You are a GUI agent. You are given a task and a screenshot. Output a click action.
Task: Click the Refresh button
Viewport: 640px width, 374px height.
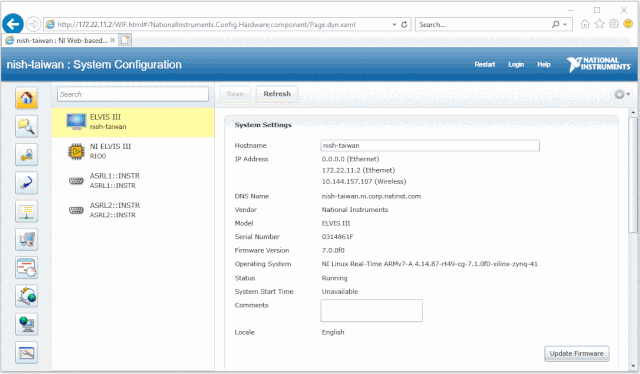tap(277, 94)
